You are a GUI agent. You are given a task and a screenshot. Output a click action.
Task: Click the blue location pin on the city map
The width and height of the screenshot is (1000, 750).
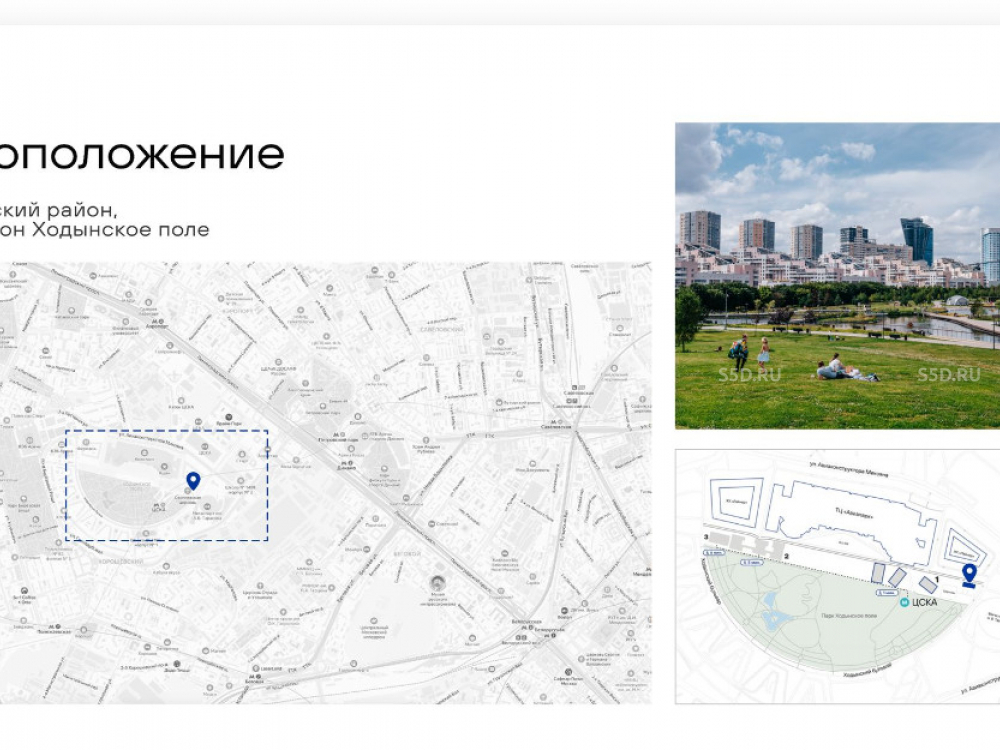pos(193,480)
